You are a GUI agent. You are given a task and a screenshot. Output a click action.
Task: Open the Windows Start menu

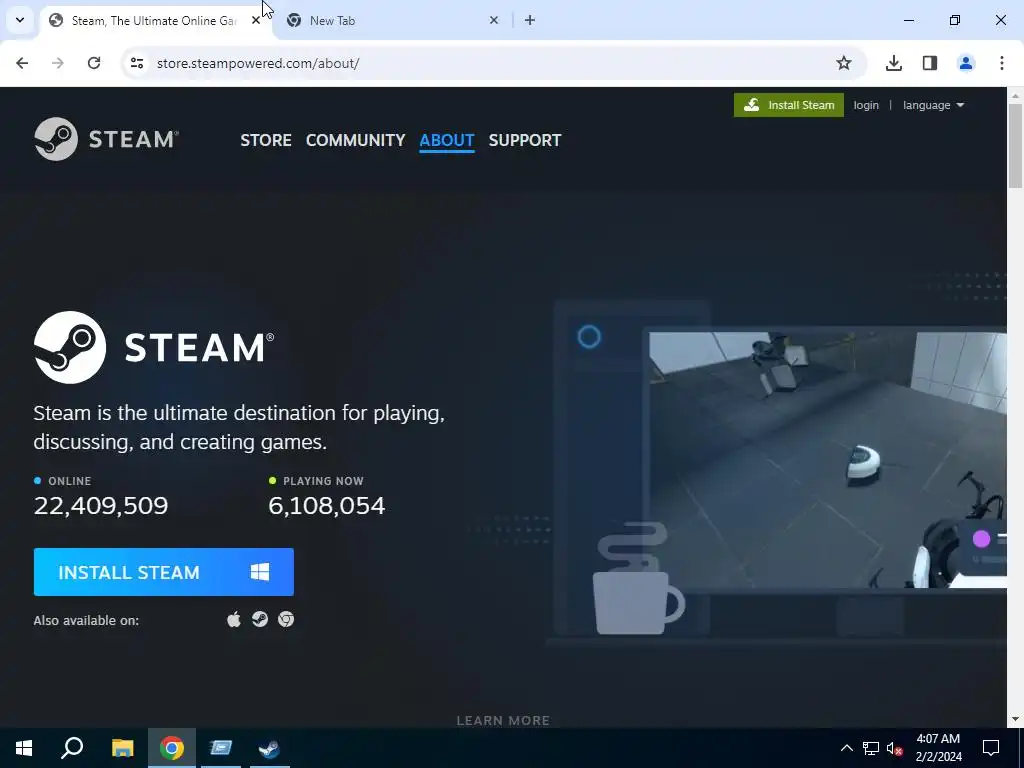click(x=24, y=748)
